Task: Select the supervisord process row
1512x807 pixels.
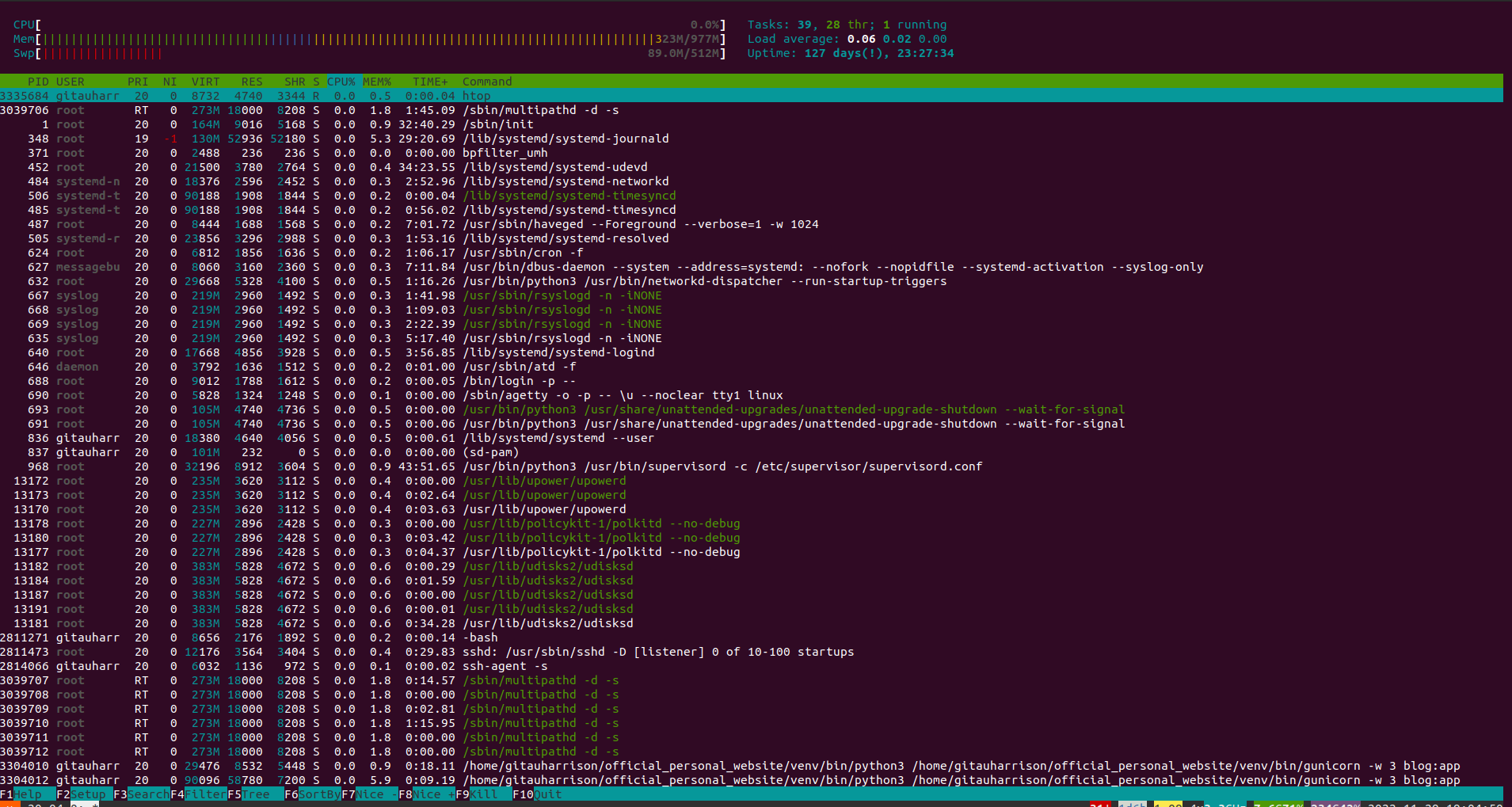Action: pos(752,466)
